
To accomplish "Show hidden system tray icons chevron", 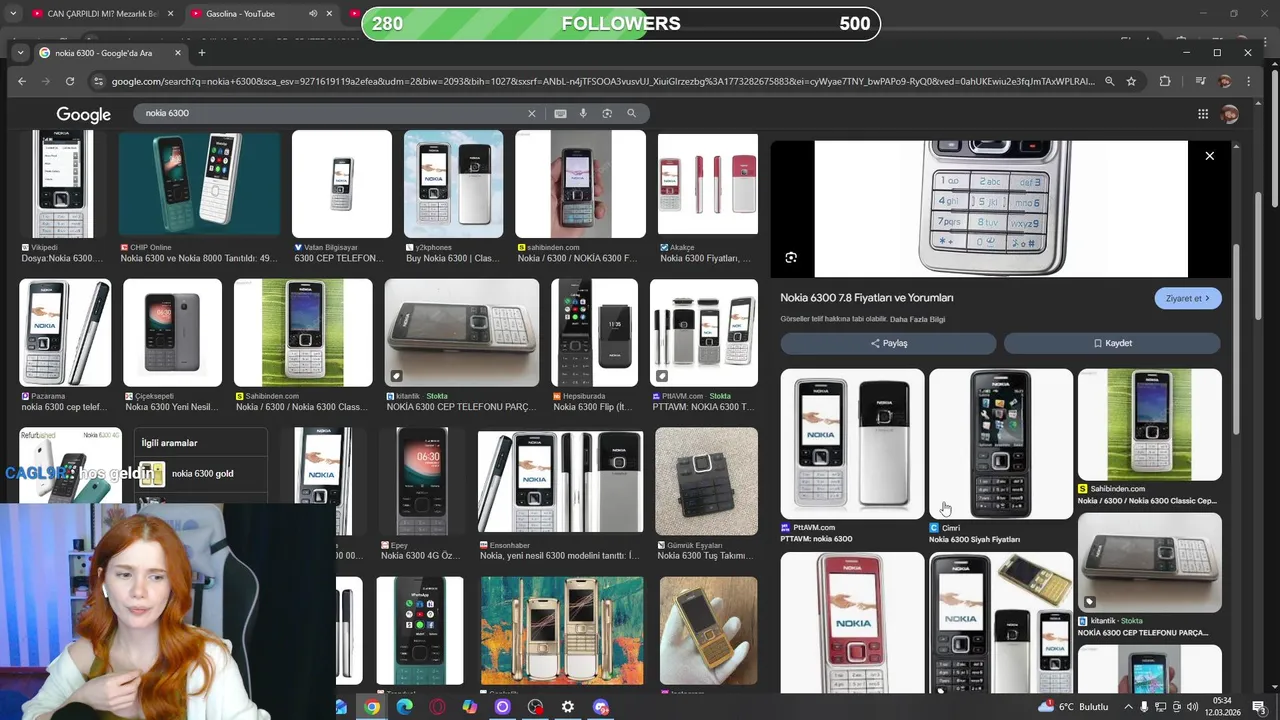I will tap(1129, 707).
